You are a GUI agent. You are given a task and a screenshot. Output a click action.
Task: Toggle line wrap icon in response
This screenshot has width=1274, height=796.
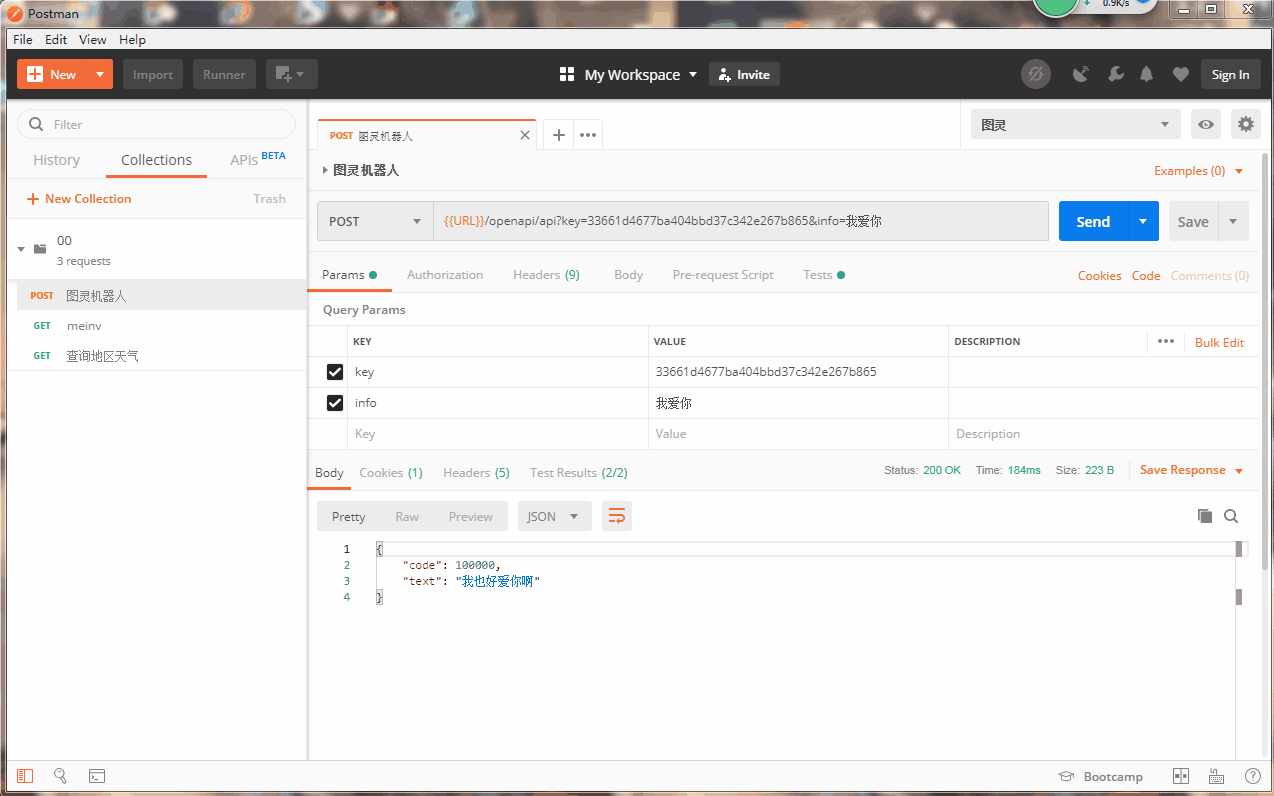pyautogui.click(x=617, y=516)
